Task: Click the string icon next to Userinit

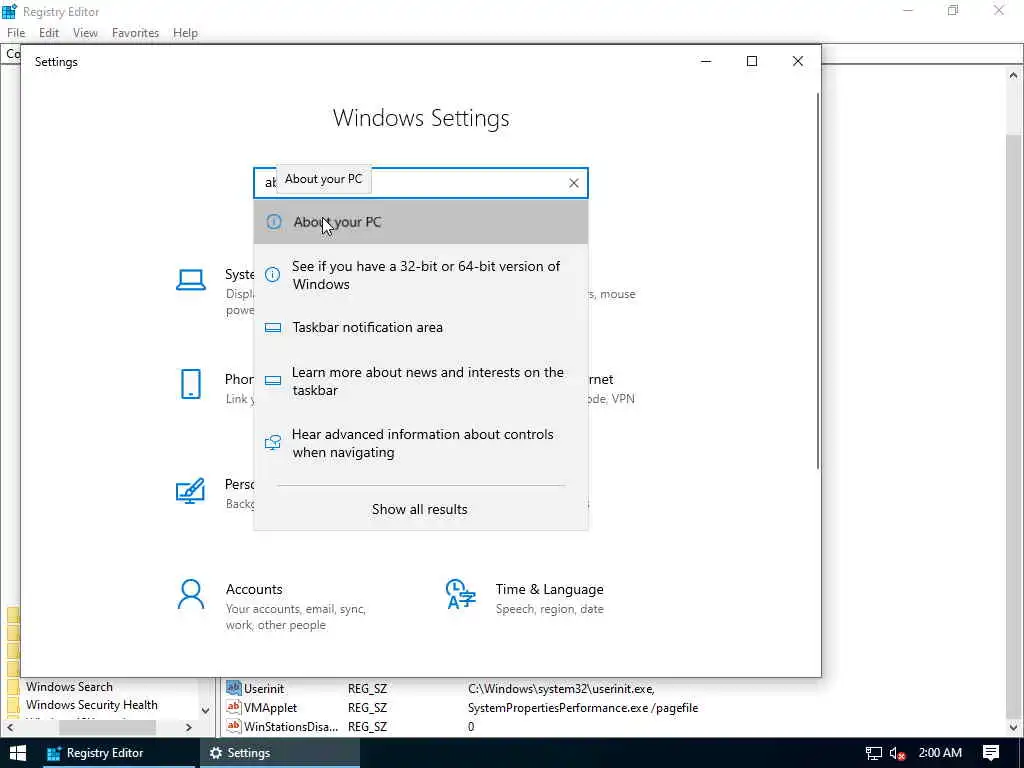Action: click(x=233, y=688)
